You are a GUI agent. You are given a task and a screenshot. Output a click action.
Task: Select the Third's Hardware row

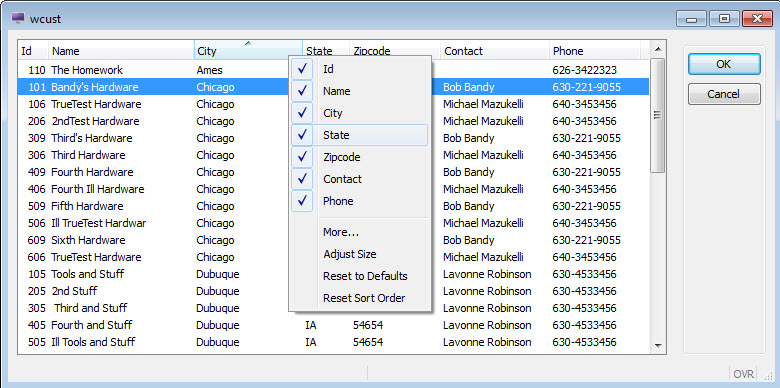(333, 138)
